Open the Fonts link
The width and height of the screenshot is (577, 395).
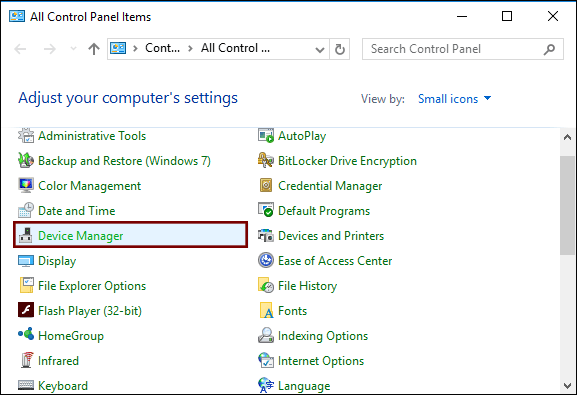pos(293,311)
